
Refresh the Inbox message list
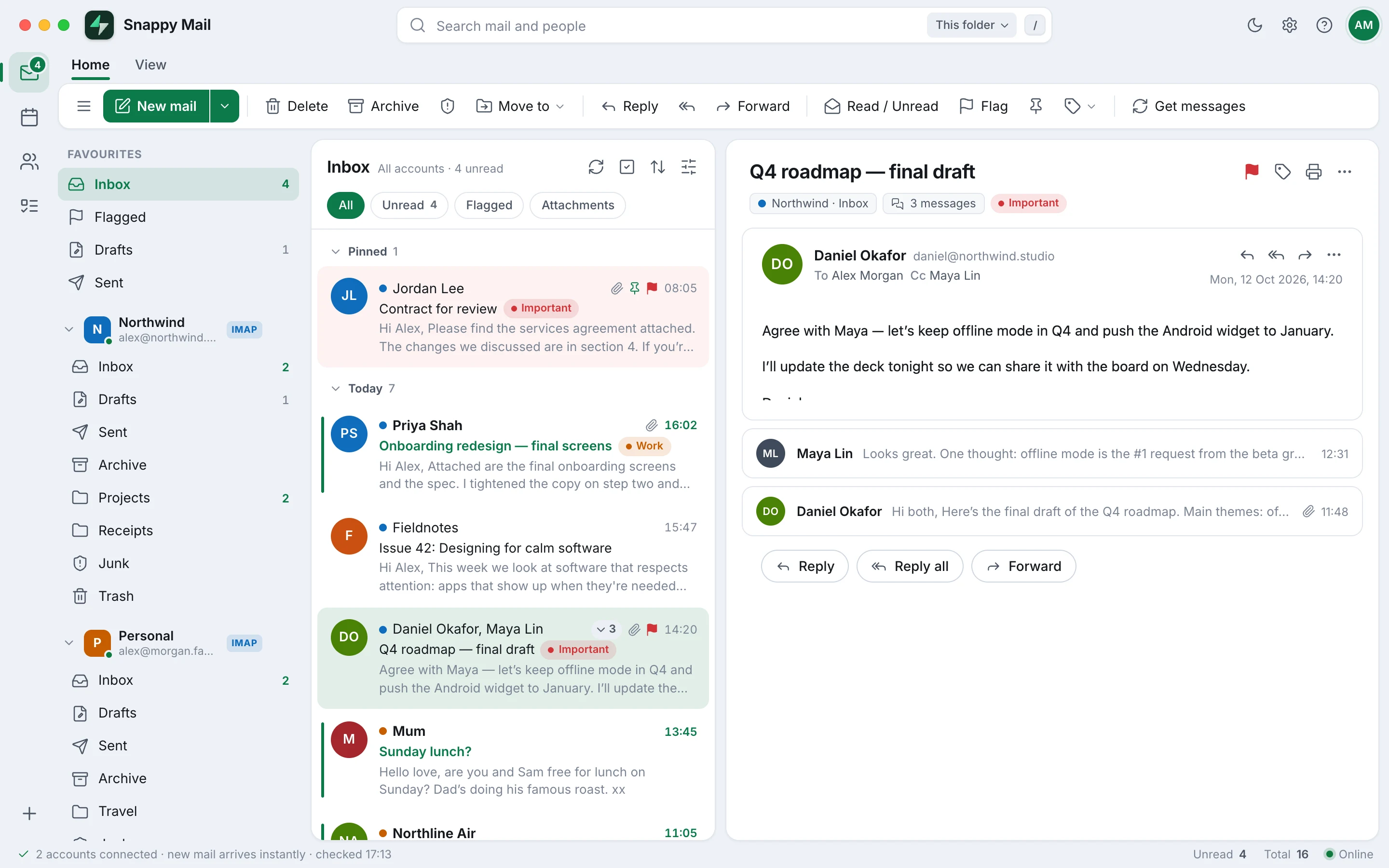(x=596, y=167)
